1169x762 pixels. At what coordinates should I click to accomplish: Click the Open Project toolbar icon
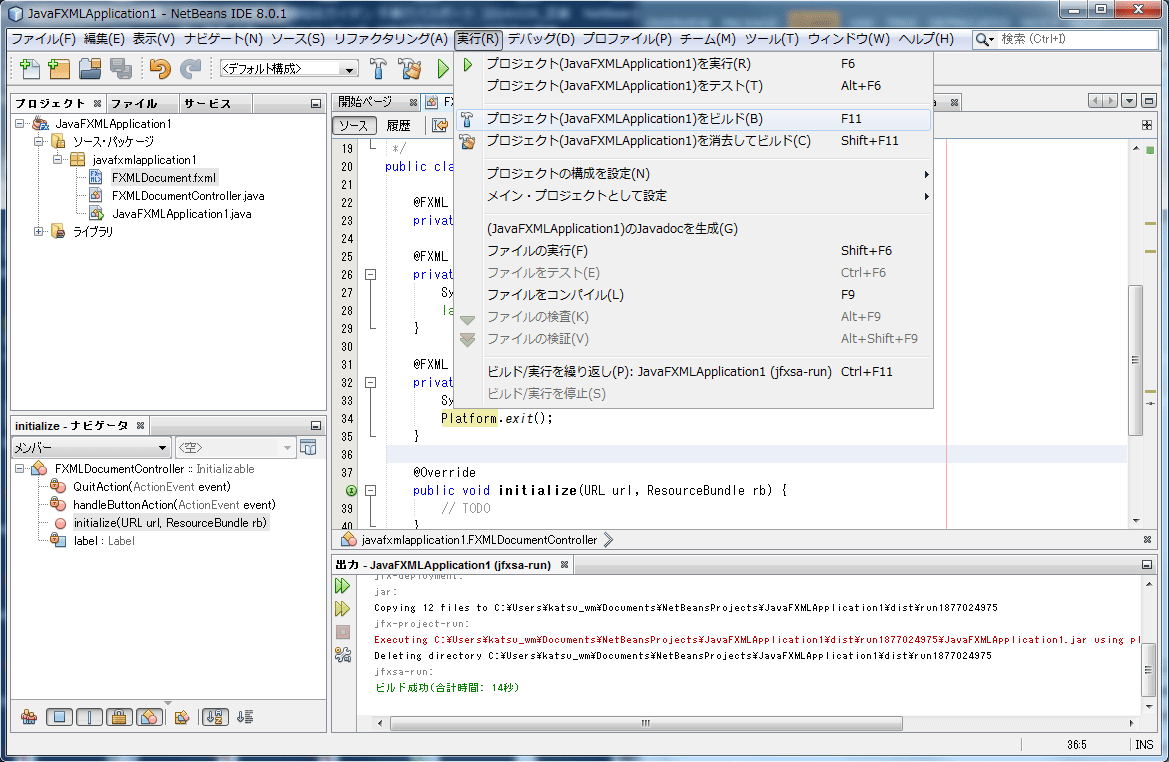(90, 69)
